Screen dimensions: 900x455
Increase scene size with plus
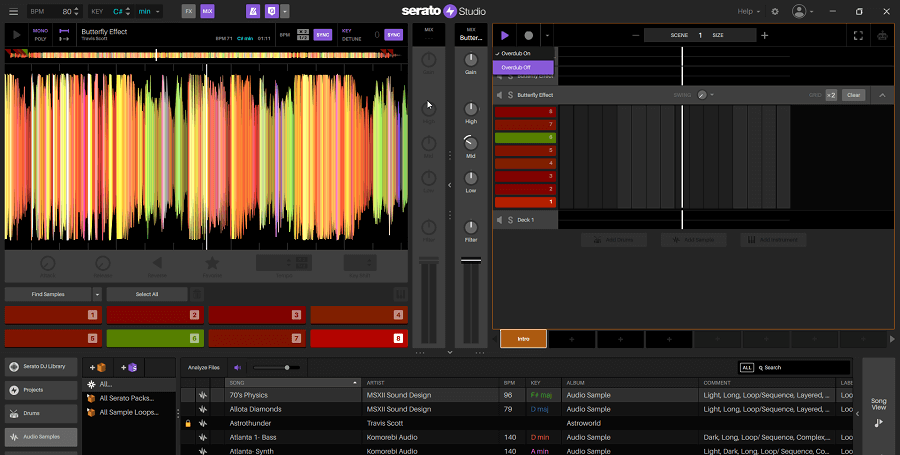[x=765, y=36]
